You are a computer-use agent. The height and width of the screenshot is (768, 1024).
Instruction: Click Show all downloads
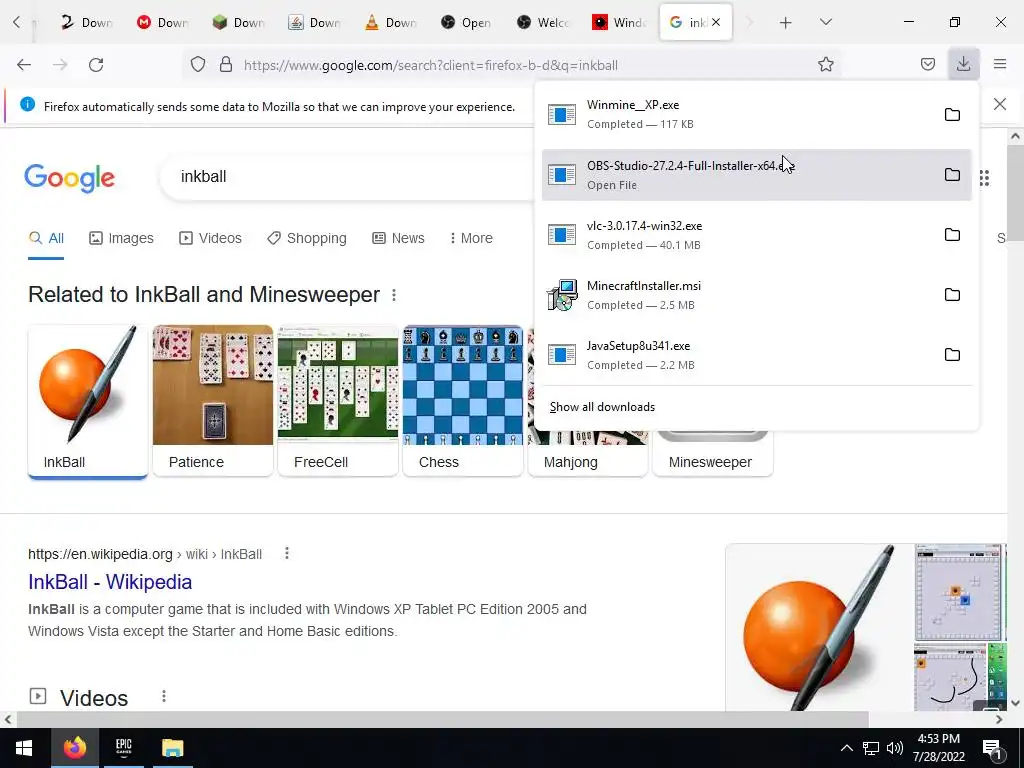(x=602, y=407)
